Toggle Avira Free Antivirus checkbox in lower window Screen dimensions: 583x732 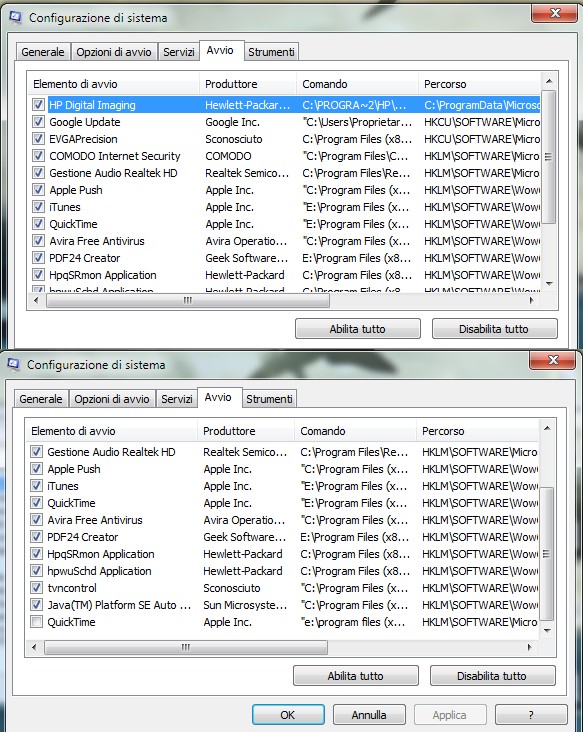click(36, 520)
